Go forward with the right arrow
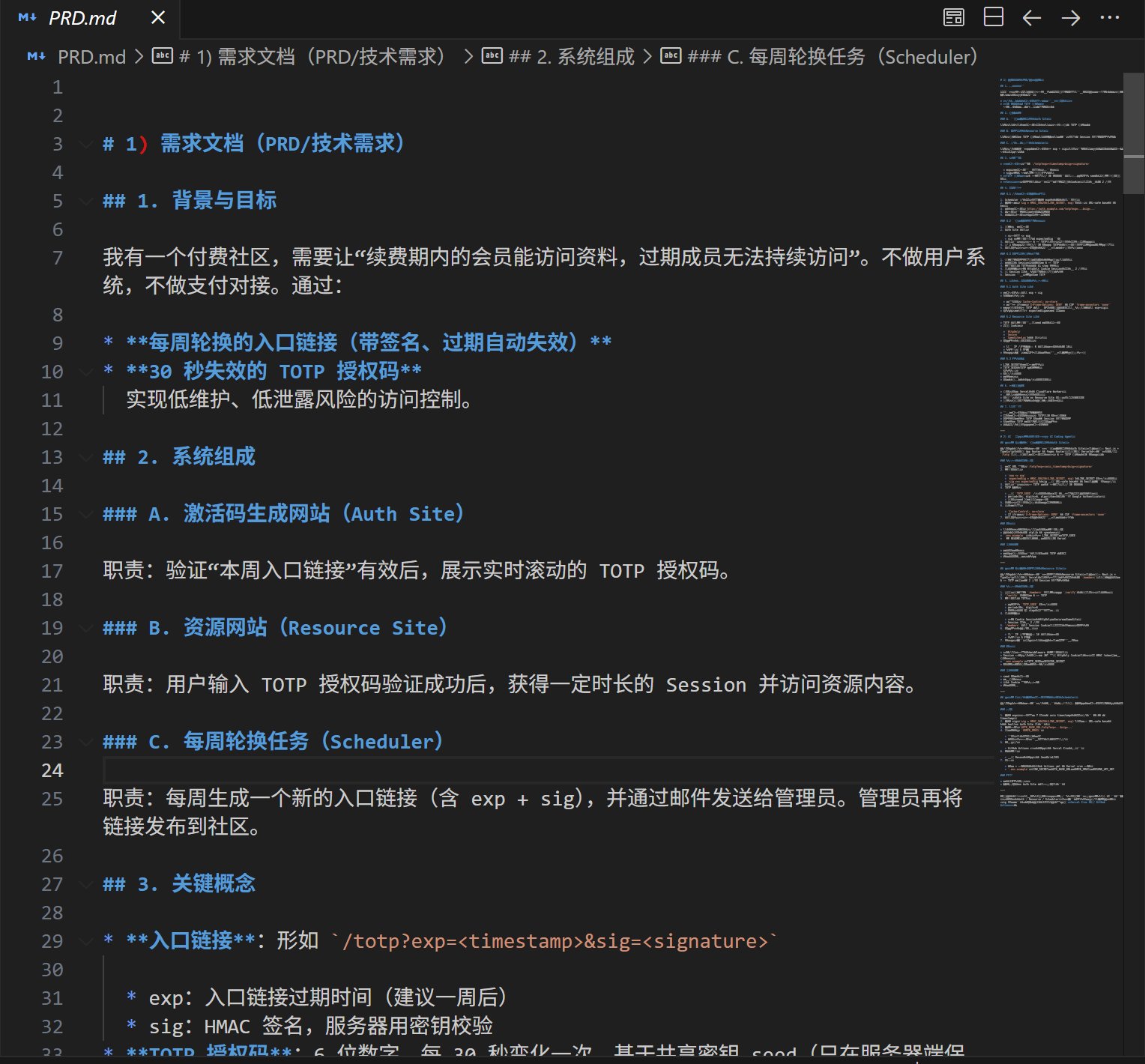This screenshot has height=1064, width=1145. pyautogui.click(x=1071, y=17)
